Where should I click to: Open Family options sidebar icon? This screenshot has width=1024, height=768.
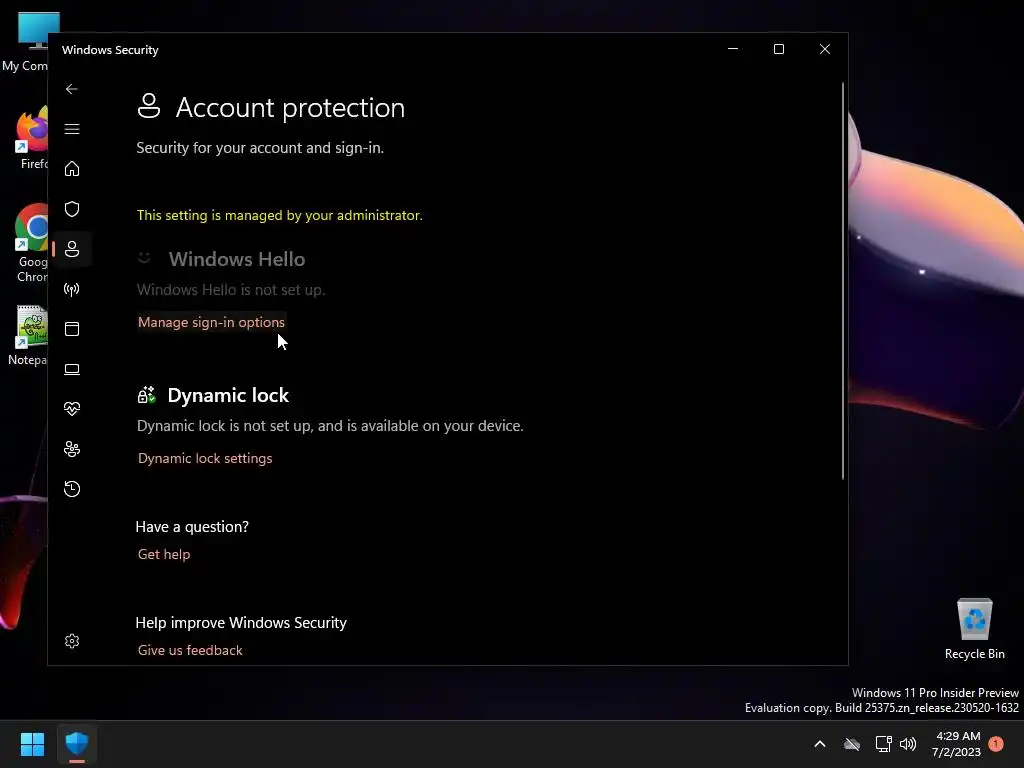(72, 449)
